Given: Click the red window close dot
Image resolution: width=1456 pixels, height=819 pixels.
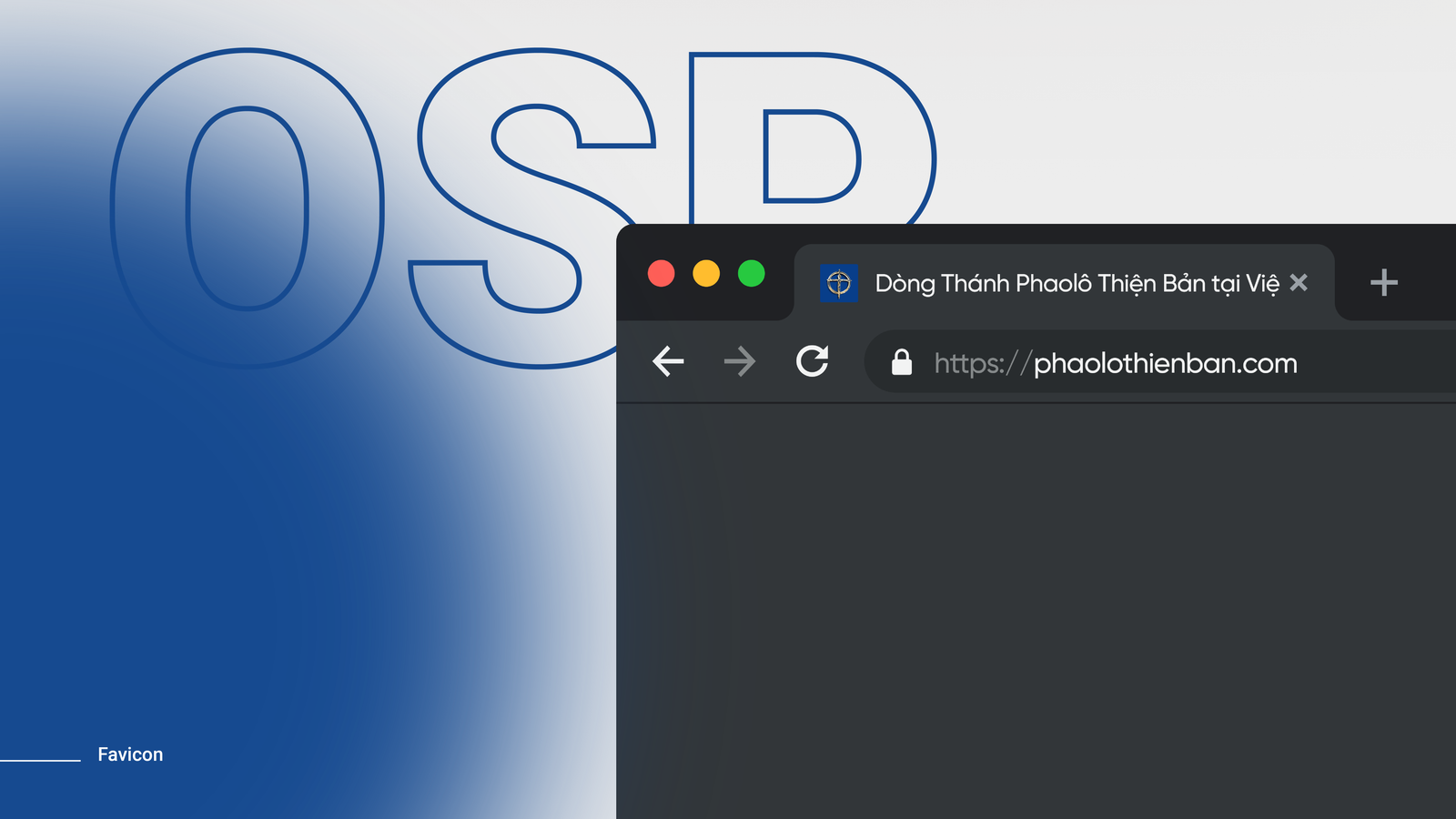Looking at the screenshot, I should (662, 273).
